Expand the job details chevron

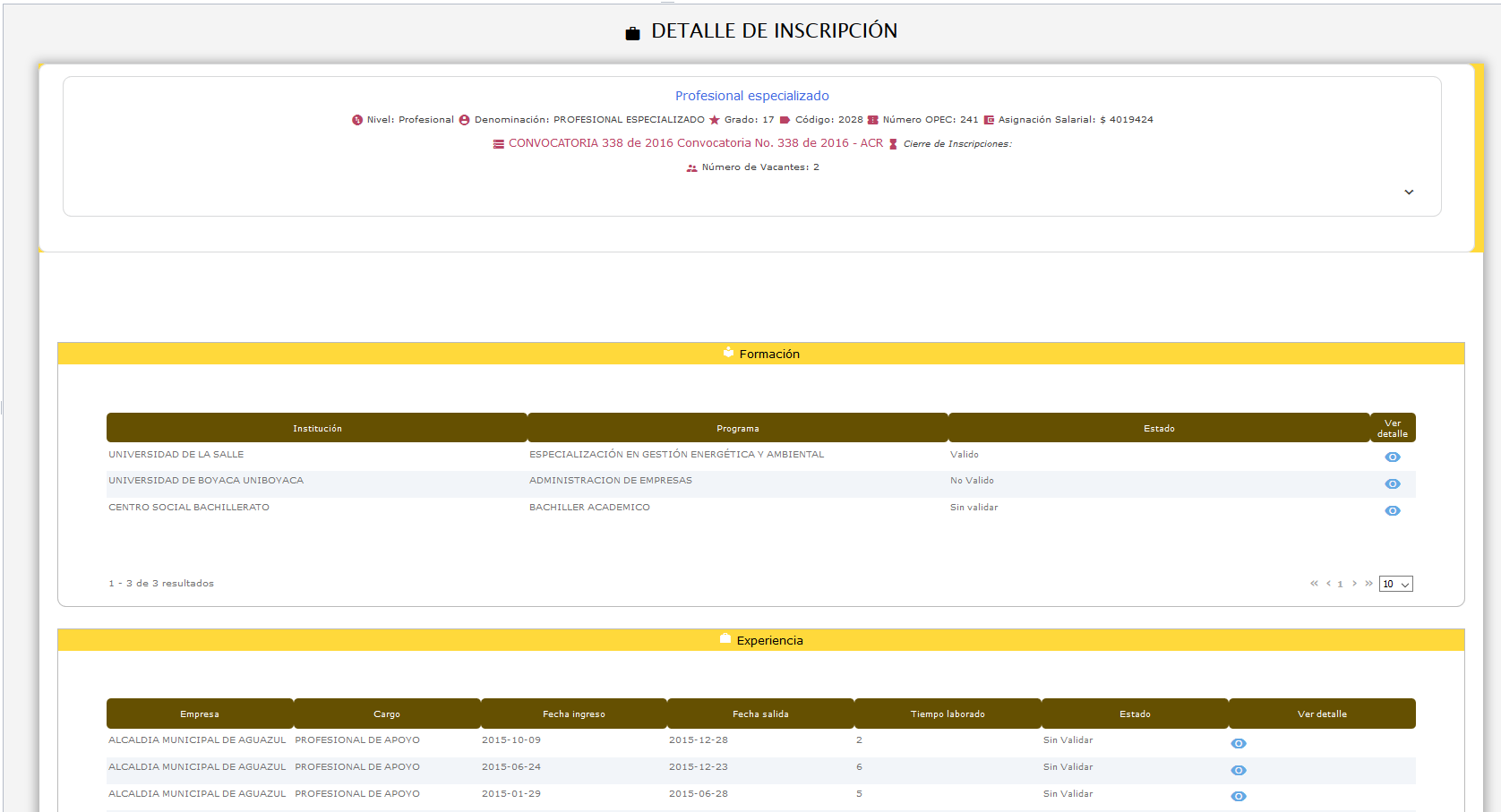coord(1408,192)
